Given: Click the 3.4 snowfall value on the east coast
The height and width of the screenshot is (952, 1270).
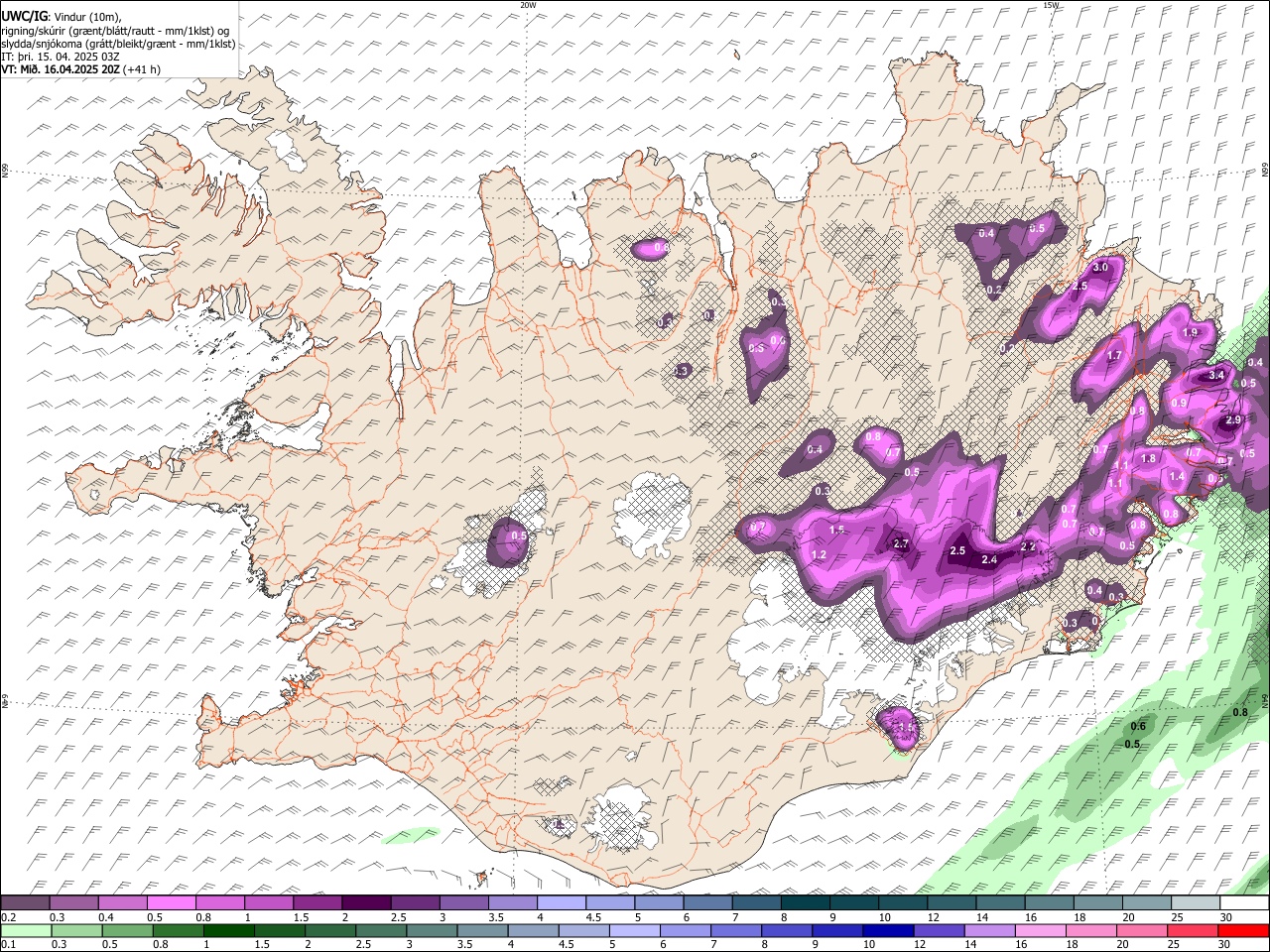Looking at the screenshot, I should coord(1216,376).
